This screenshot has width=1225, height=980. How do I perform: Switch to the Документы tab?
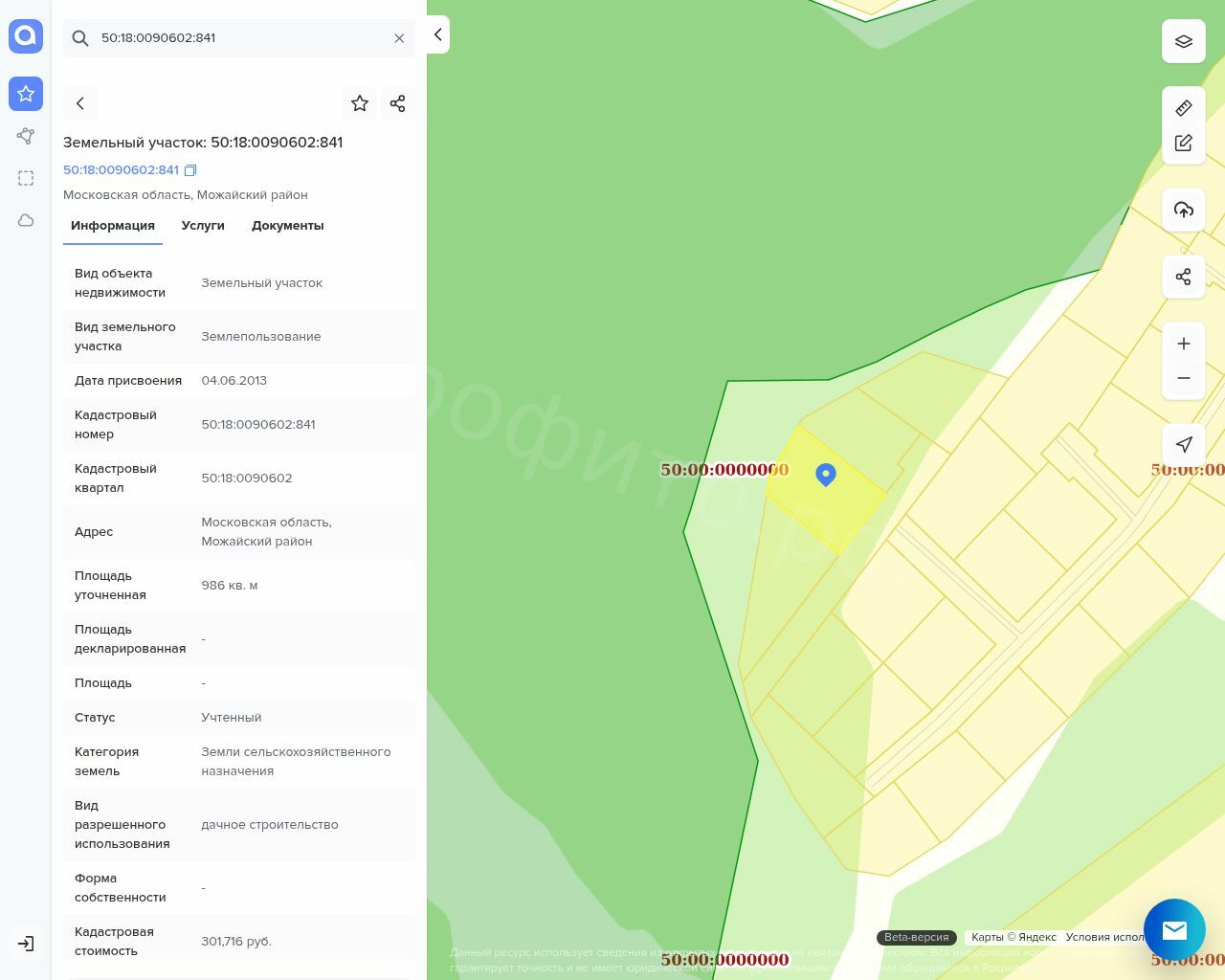point(287,226)
